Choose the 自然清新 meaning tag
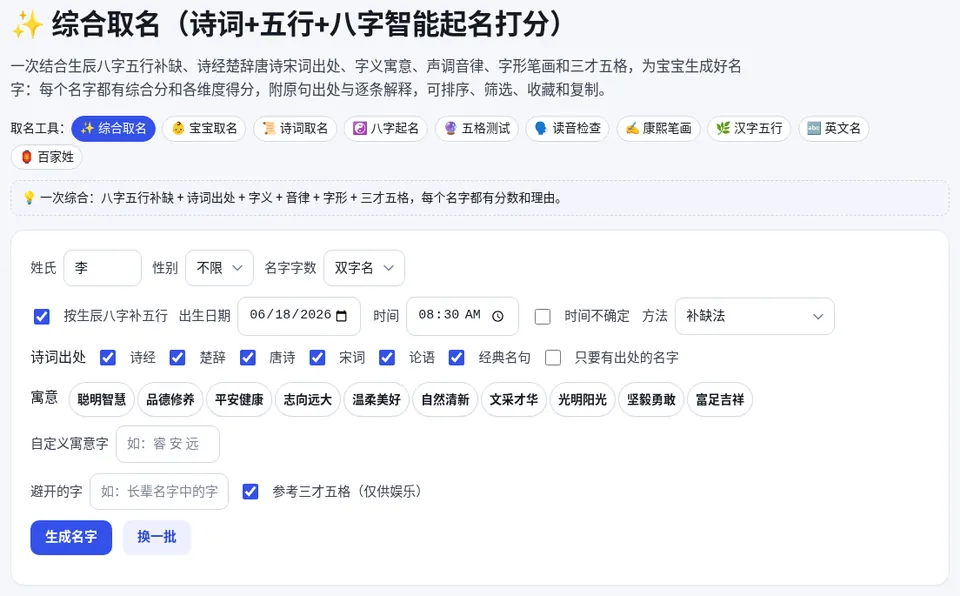This screenshot has width=960, height=596. pos(445,399)
